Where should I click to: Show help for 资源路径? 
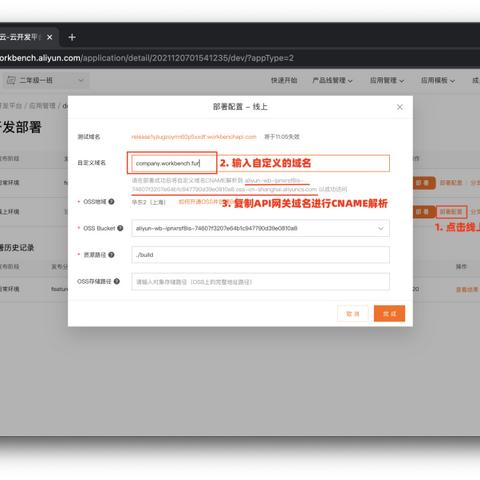point(111,255)
